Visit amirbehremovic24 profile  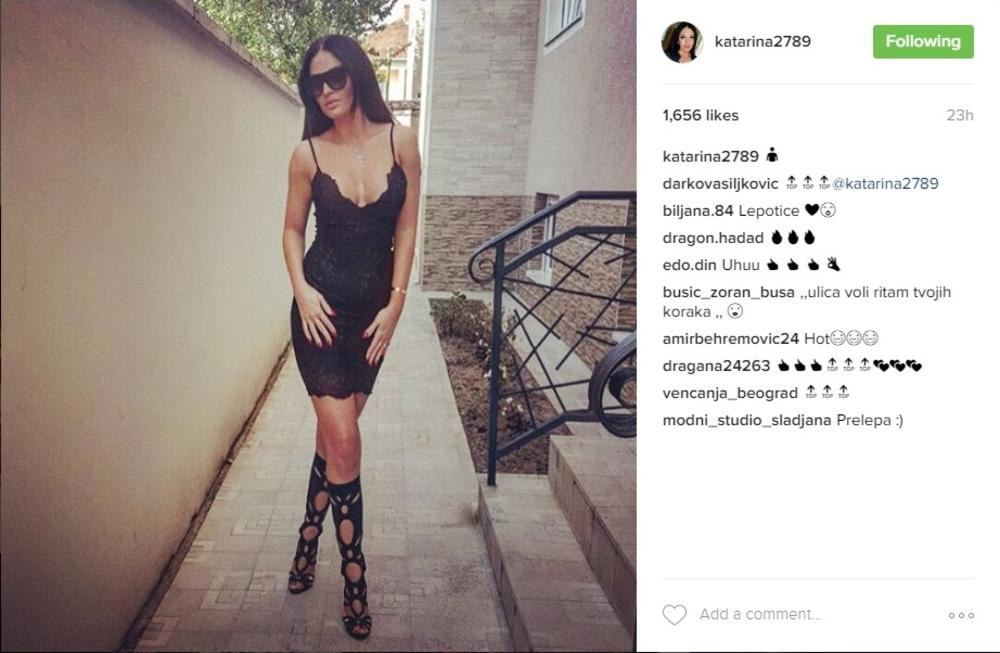pos(730,339)
